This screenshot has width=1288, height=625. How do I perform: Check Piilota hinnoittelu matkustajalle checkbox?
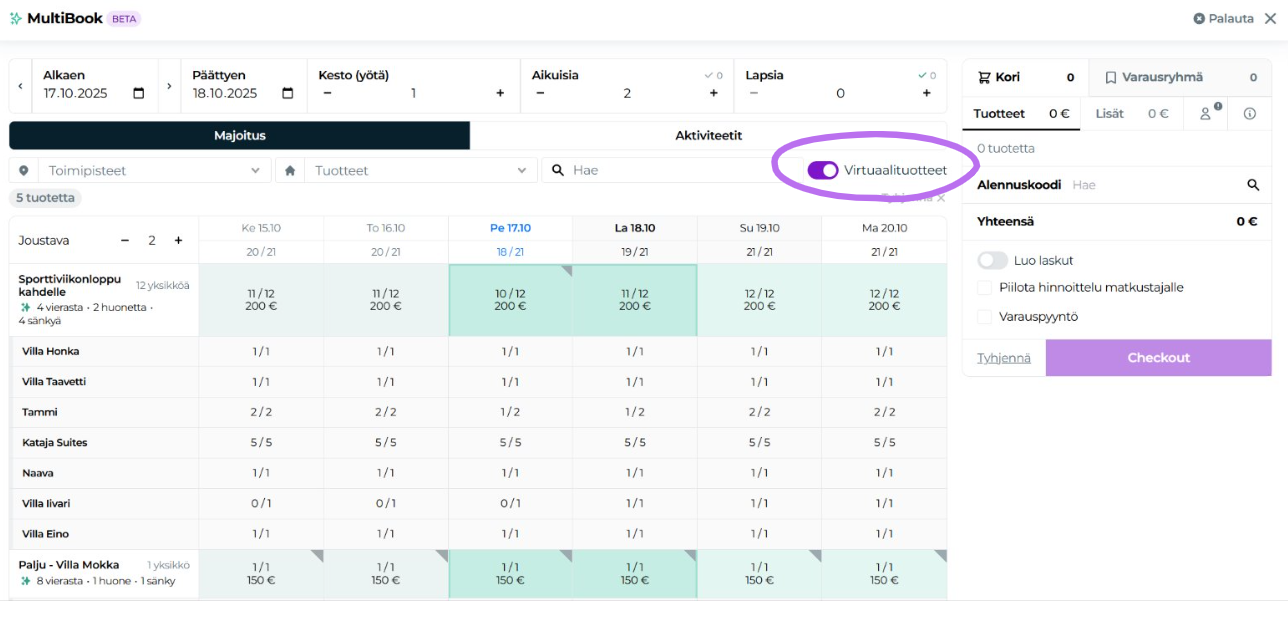(x=984, y=288)
